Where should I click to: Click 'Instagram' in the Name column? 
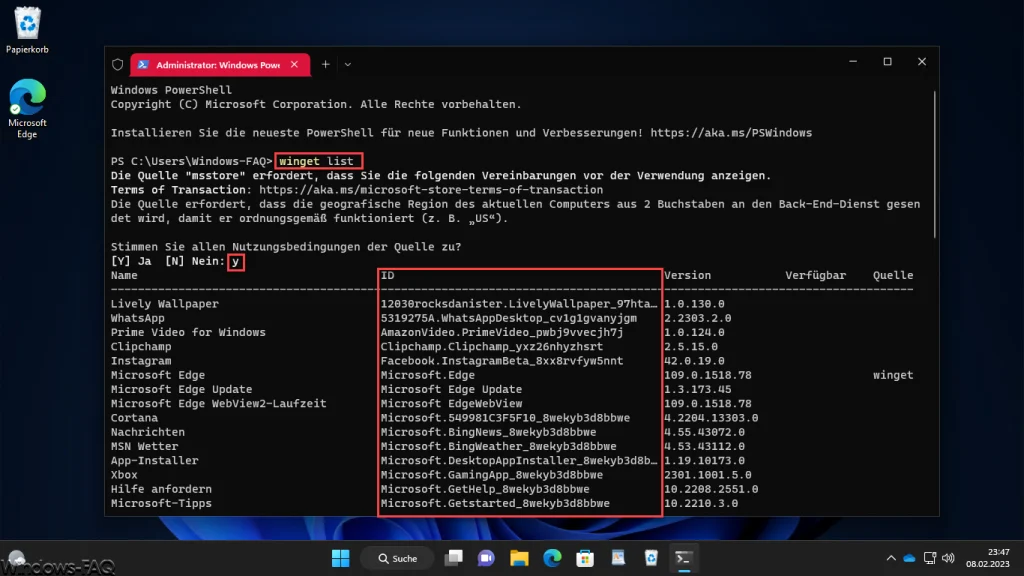point(141,361)
